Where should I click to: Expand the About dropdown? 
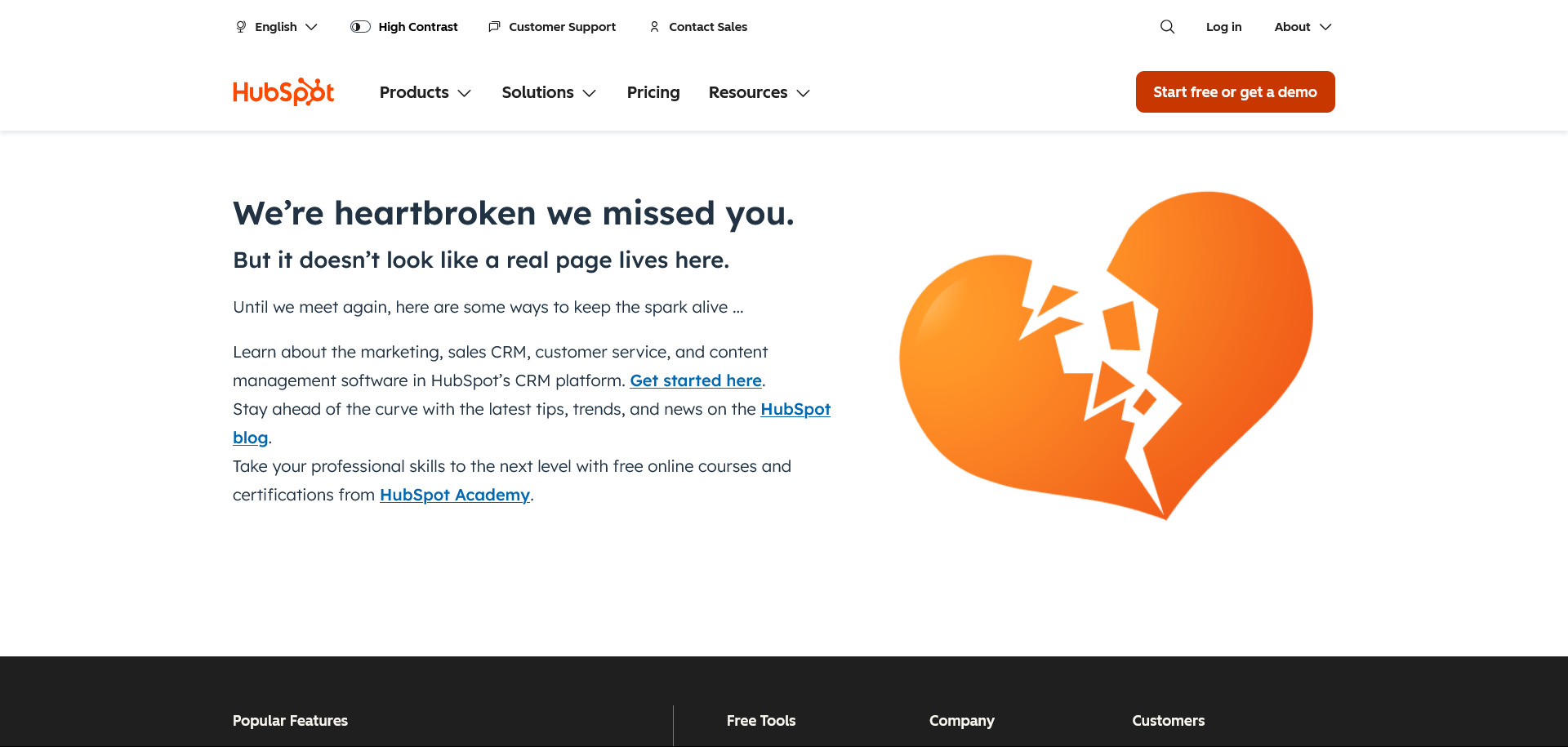click(x=1302, y=26)
